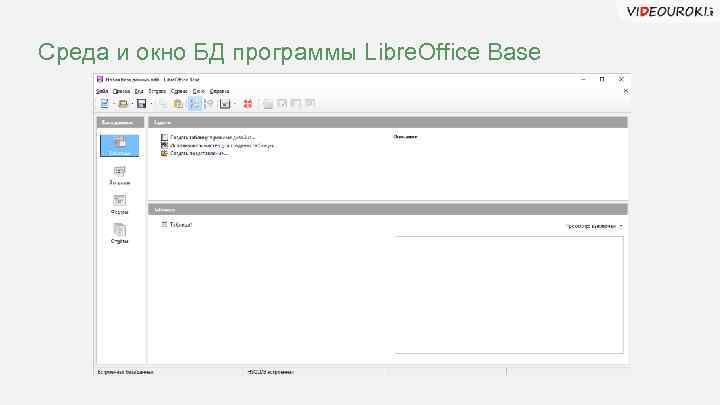Open the Сервис menu
The height and width of the screenshot is (405, 720).
coord(179,91)
